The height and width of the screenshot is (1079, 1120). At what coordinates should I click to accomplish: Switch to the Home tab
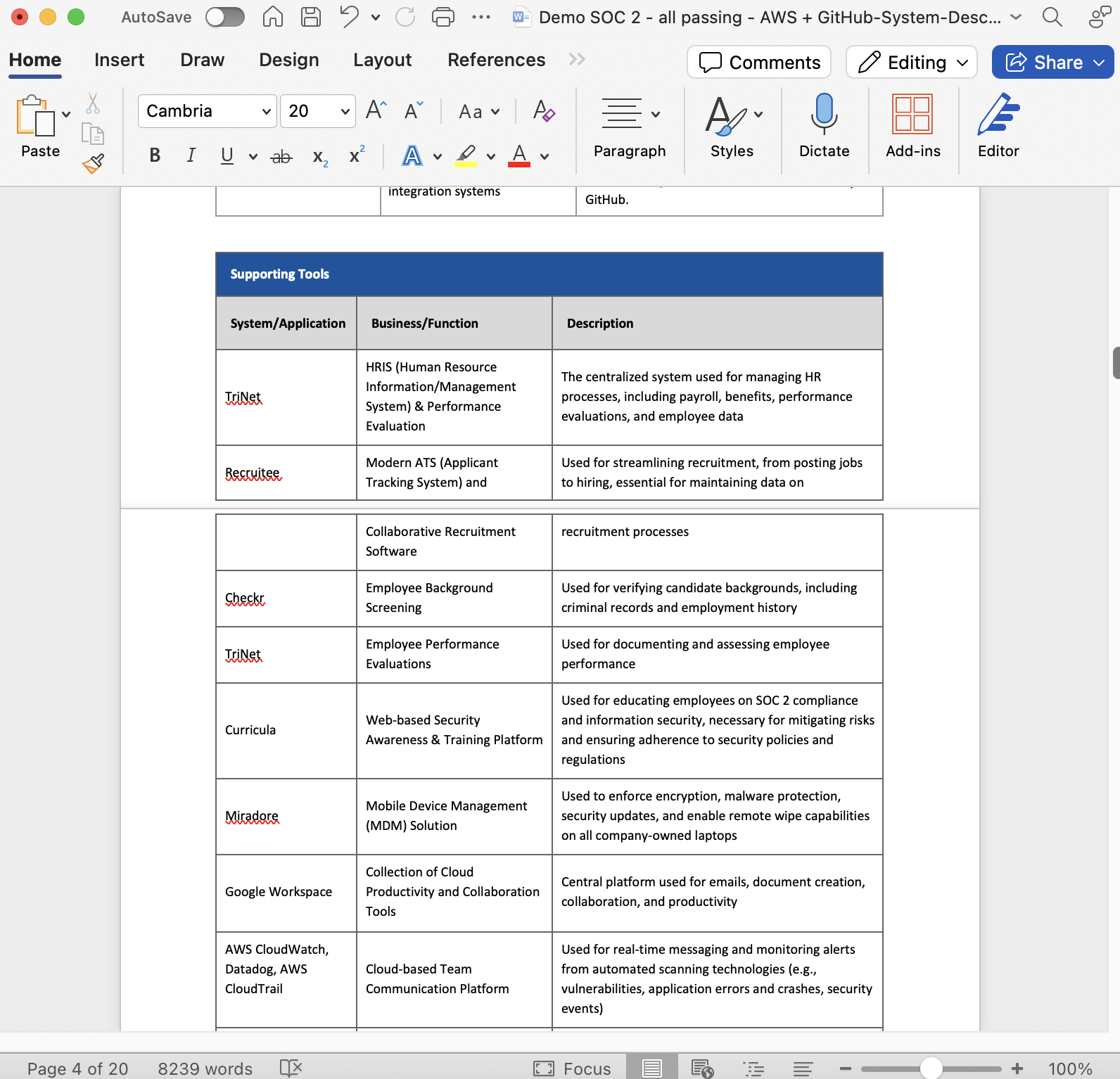pos(35,60)
